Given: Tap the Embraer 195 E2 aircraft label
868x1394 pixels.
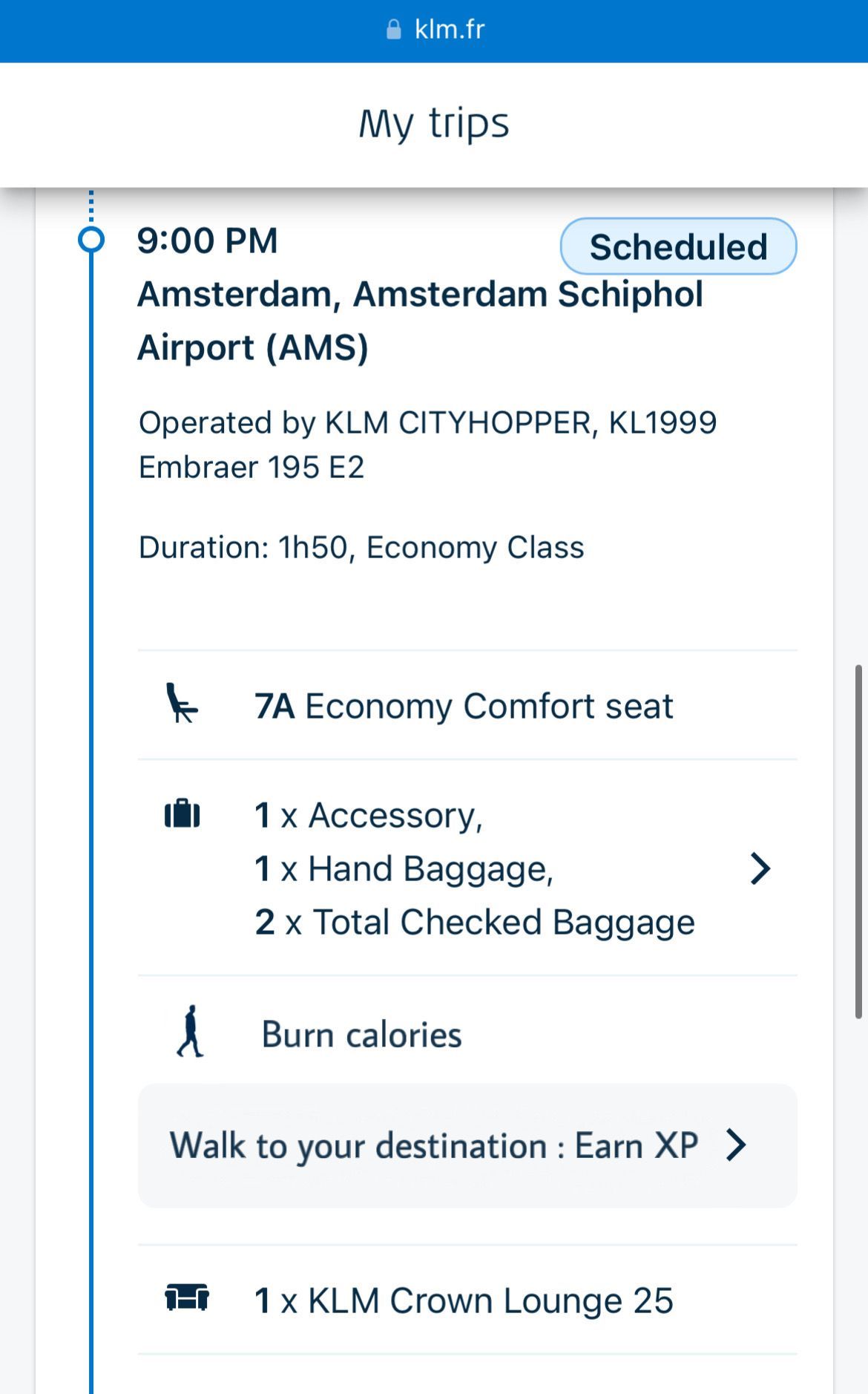Looking at the screenshot, I should click(251, 468).
